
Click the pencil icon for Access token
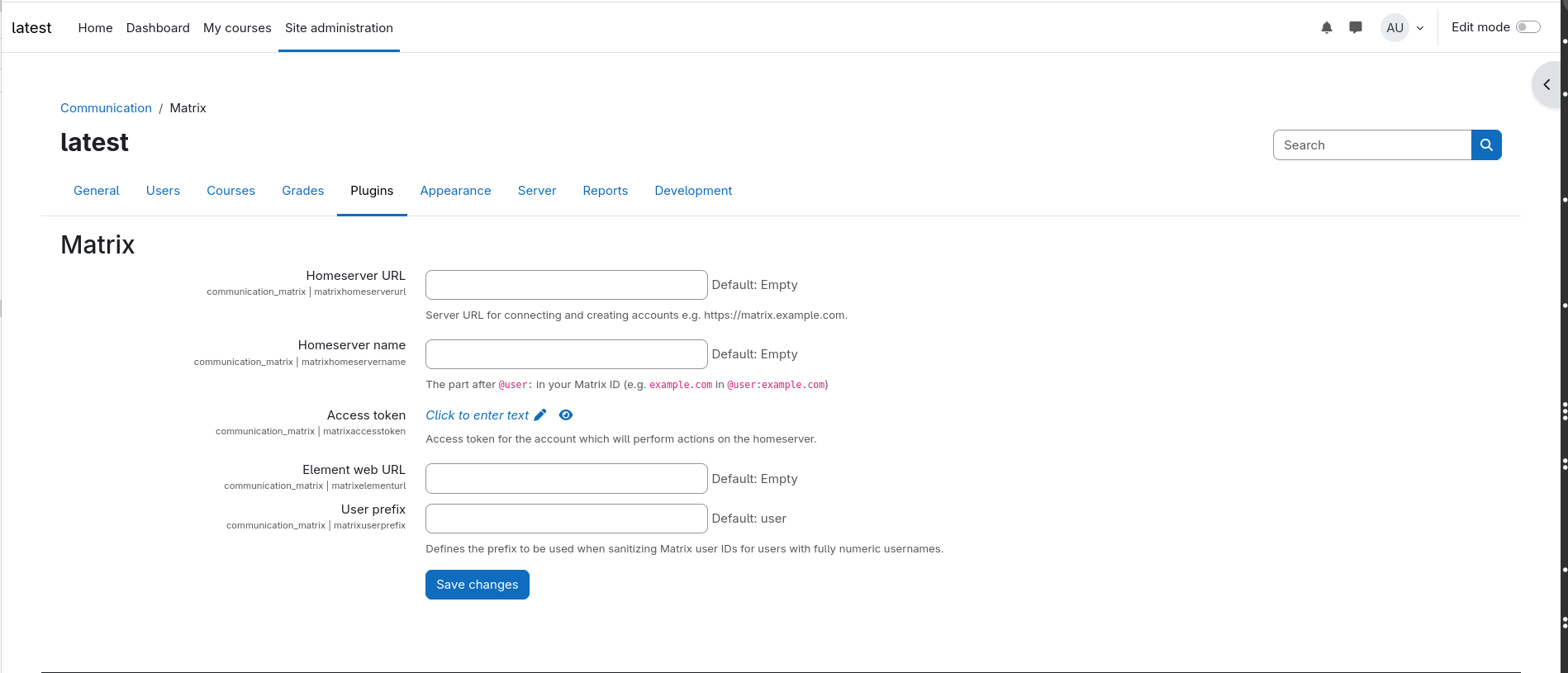pos(540,415)
